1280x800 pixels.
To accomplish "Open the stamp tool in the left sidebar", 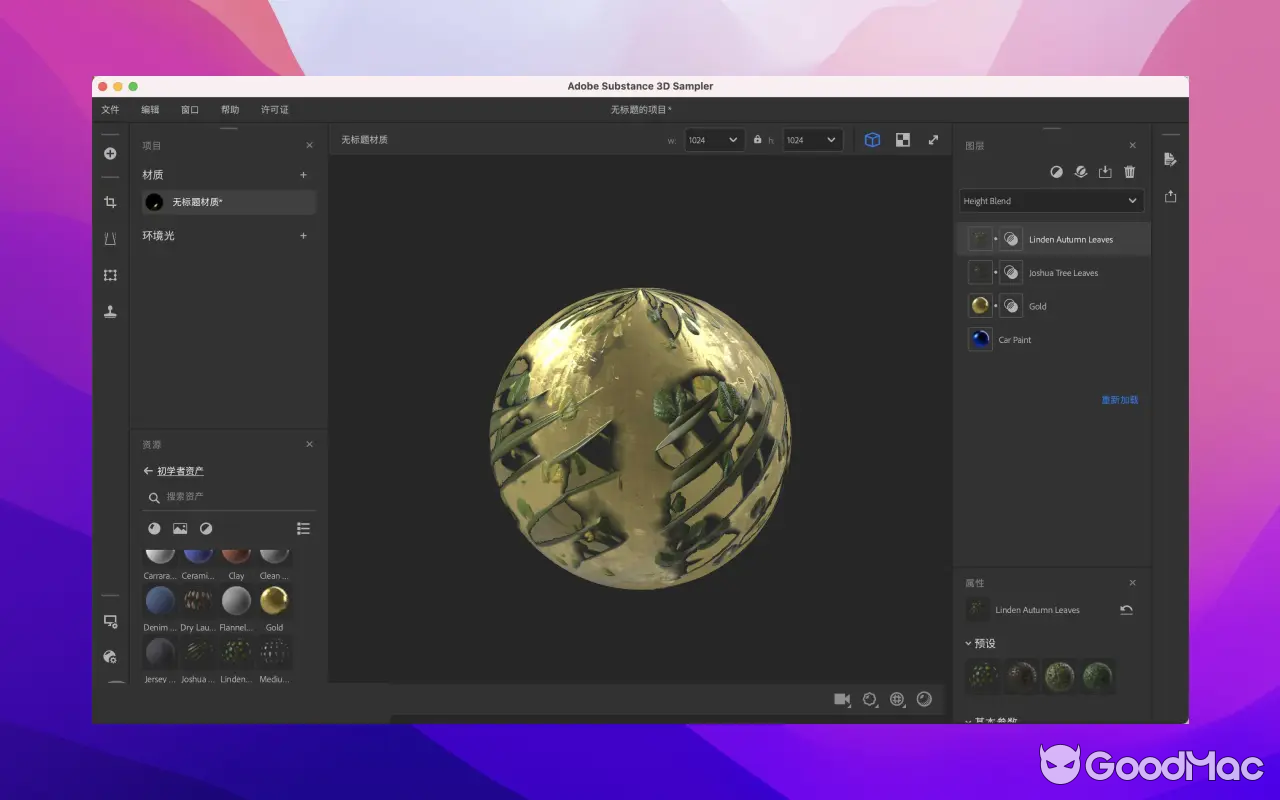I will 110,311.
